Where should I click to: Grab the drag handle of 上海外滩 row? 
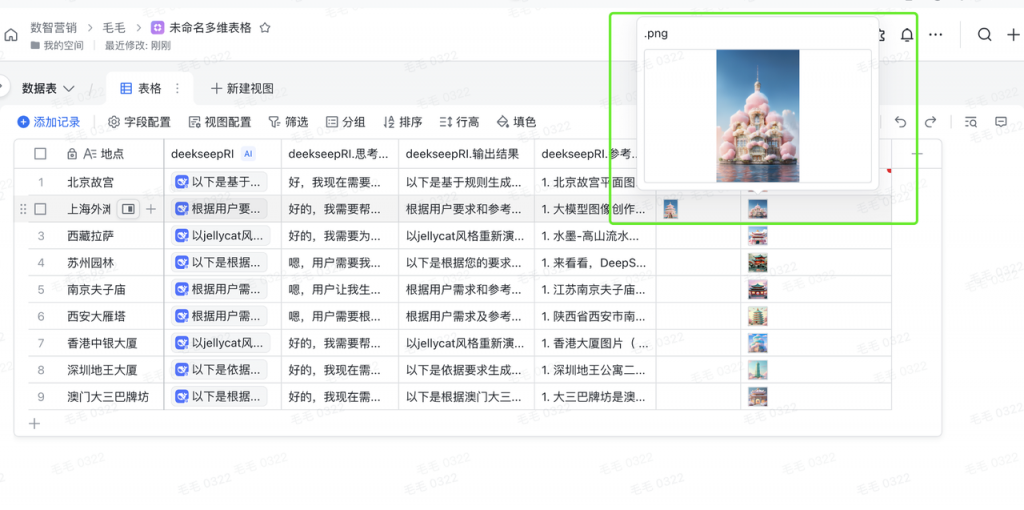[24, 209]
